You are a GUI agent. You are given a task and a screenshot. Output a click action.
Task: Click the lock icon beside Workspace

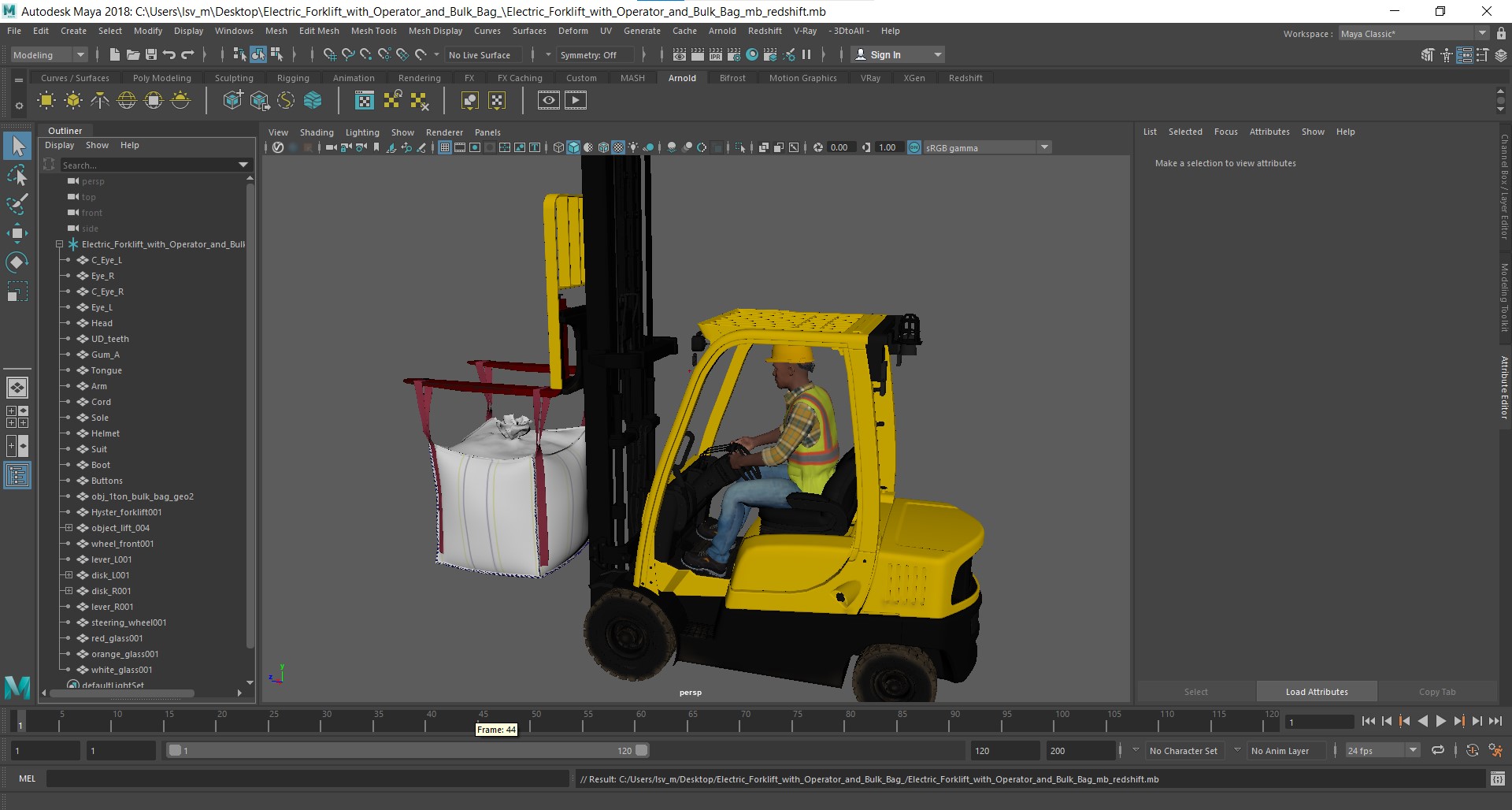(x=1501, y=33)
